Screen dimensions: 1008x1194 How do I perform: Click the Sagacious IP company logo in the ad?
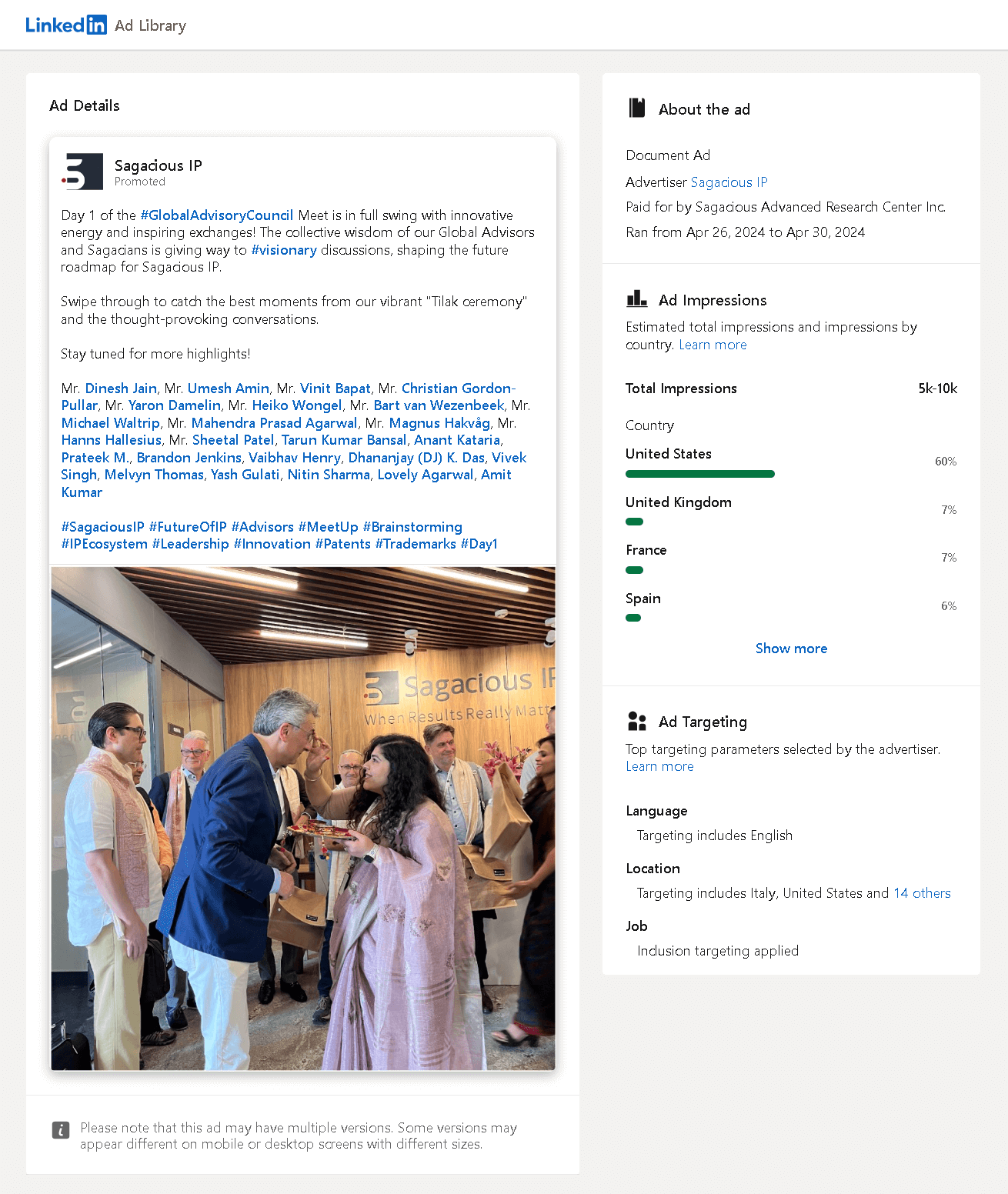[84, 171]
